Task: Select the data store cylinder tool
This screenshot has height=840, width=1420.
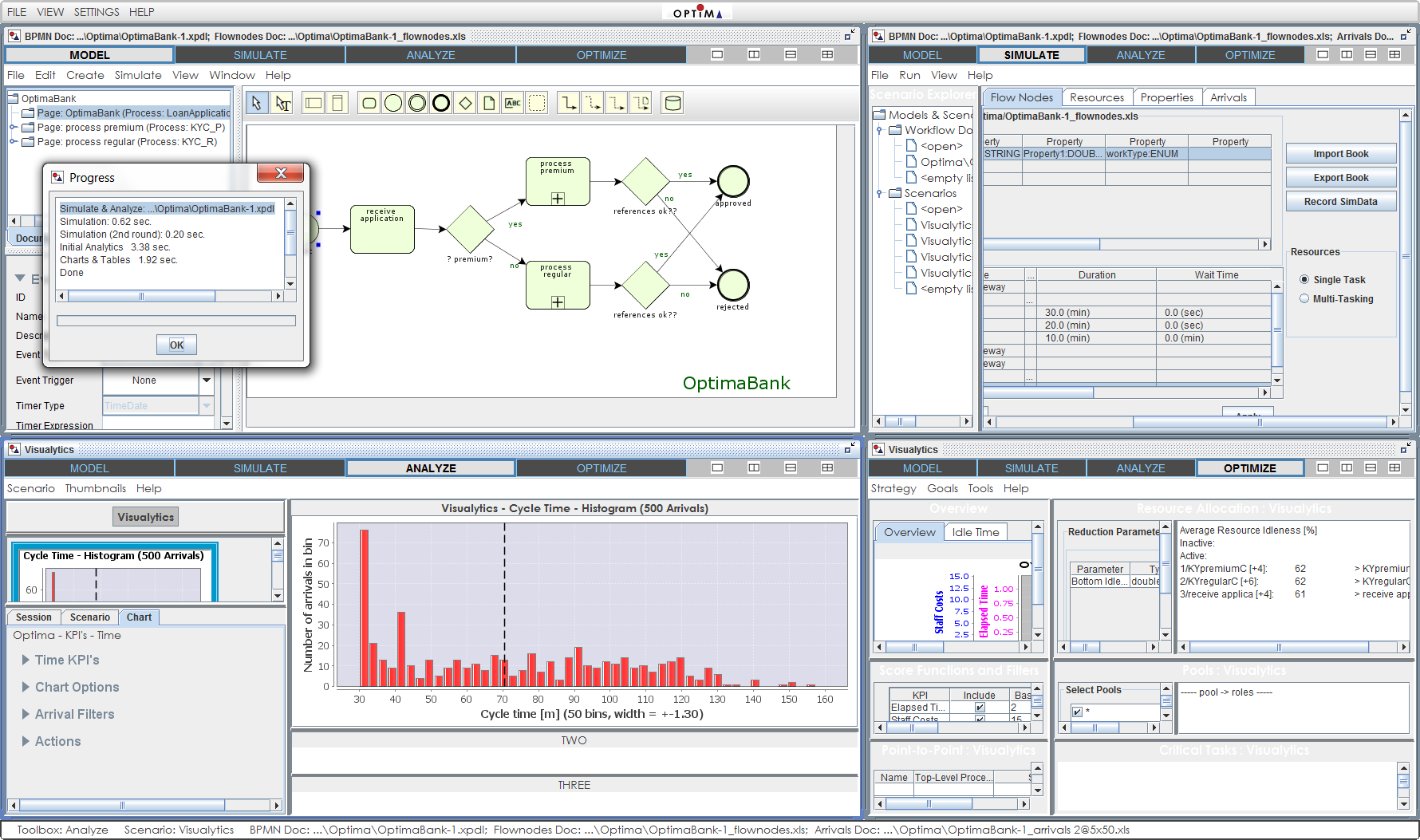Action: coord(673,103)
